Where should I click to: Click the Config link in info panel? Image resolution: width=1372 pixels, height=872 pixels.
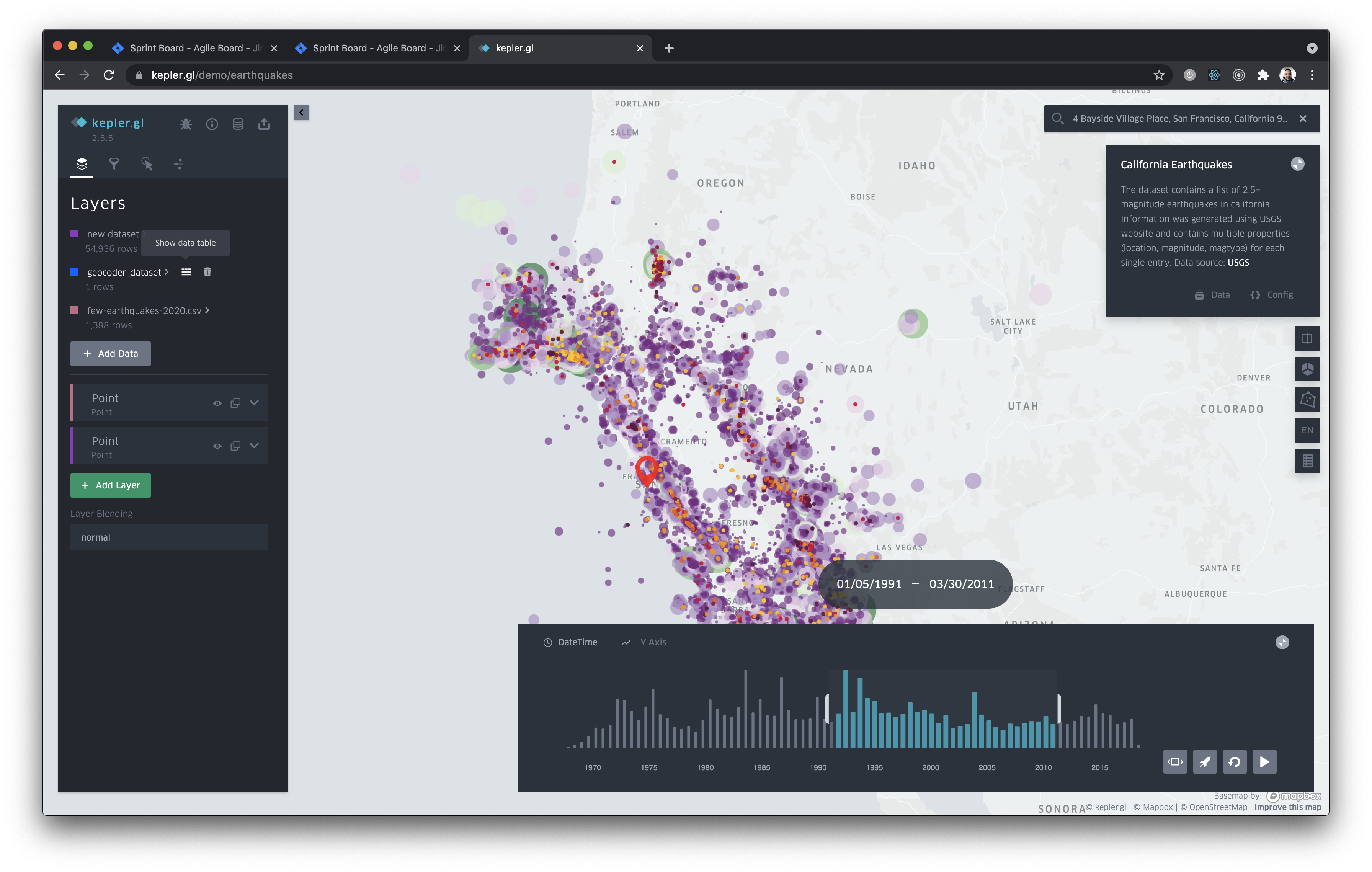point(1272,294)
